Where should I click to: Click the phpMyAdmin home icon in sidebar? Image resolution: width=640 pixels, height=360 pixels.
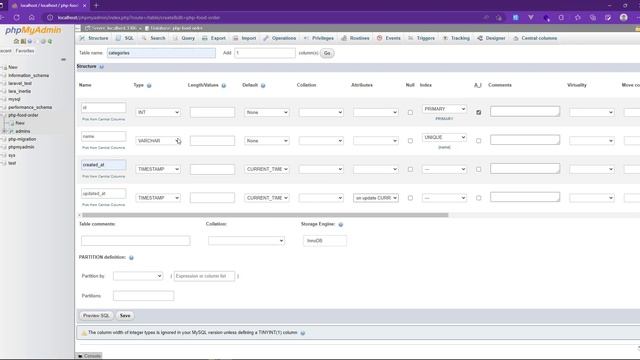pos(16,41)
